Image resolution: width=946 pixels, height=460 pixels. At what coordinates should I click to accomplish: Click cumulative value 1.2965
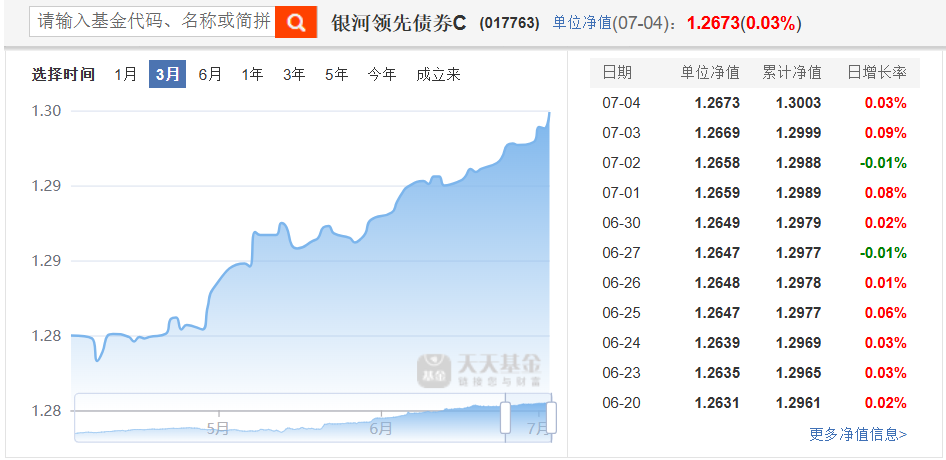click(798, 372)
